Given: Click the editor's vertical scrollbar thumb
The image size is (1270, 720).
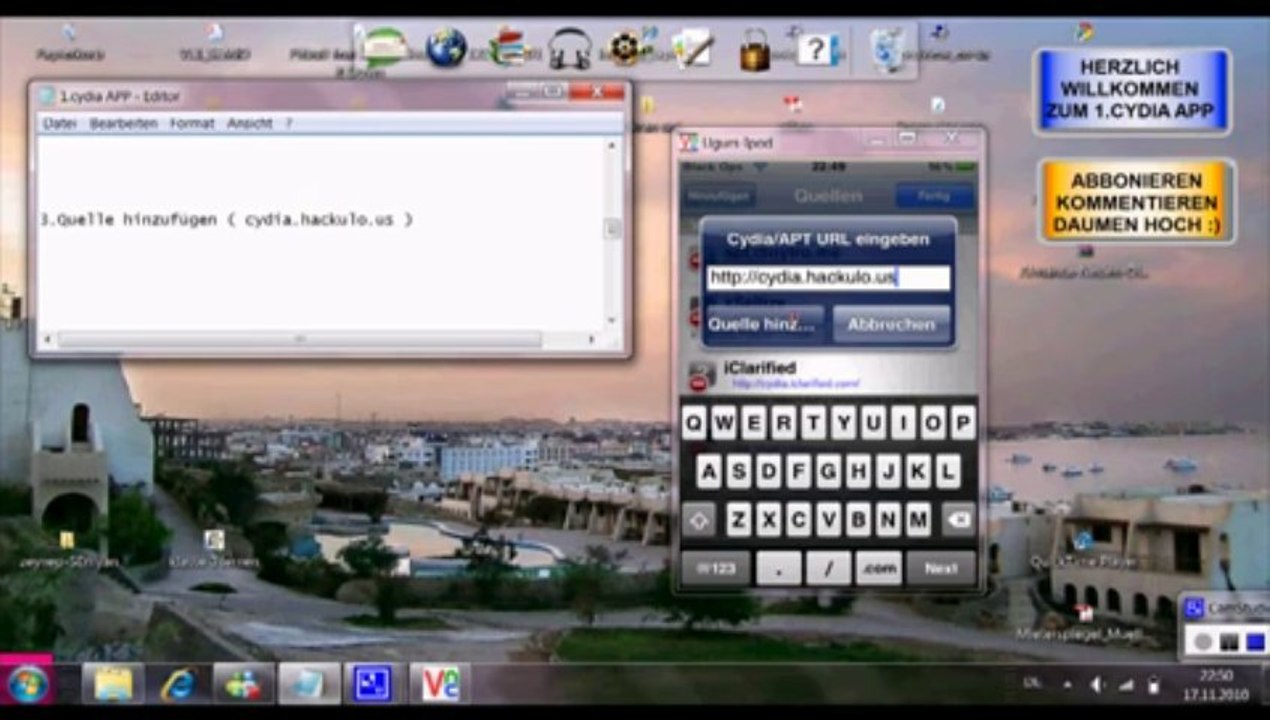Looking at the screenshot, I should tap(612, 229).
